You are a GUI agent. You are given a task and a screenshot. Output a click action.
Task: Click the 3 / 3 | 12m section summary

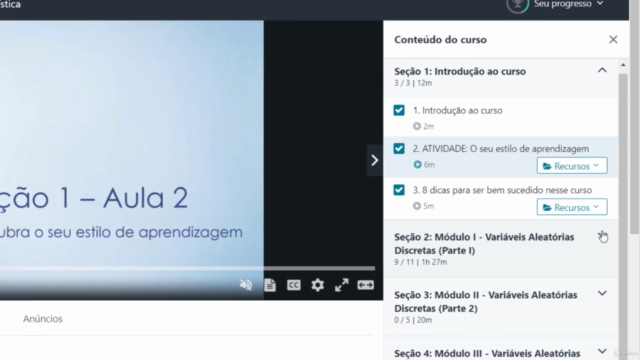click(413, 83)
